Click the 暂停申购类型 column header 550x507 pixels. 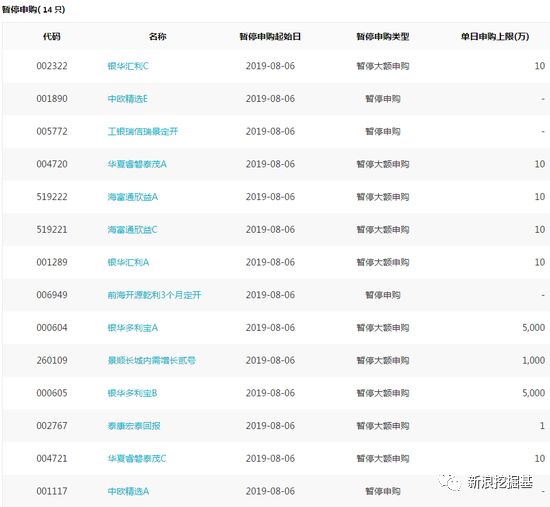pyautogui.click(x=383, y=36)
